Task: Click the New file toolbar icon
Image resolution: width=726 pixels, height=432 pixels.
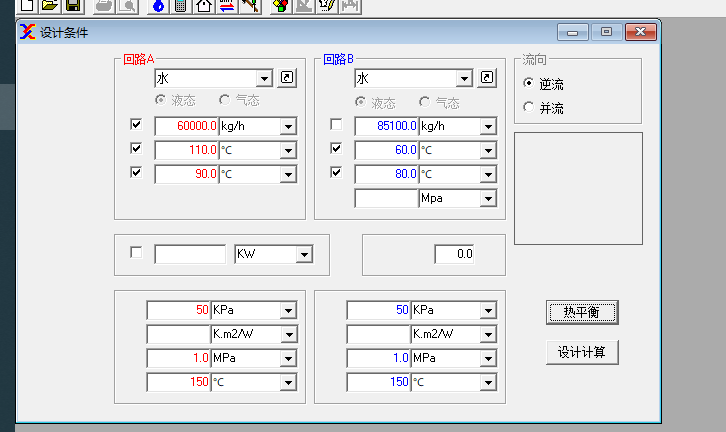Action: (x=27, y=6)
